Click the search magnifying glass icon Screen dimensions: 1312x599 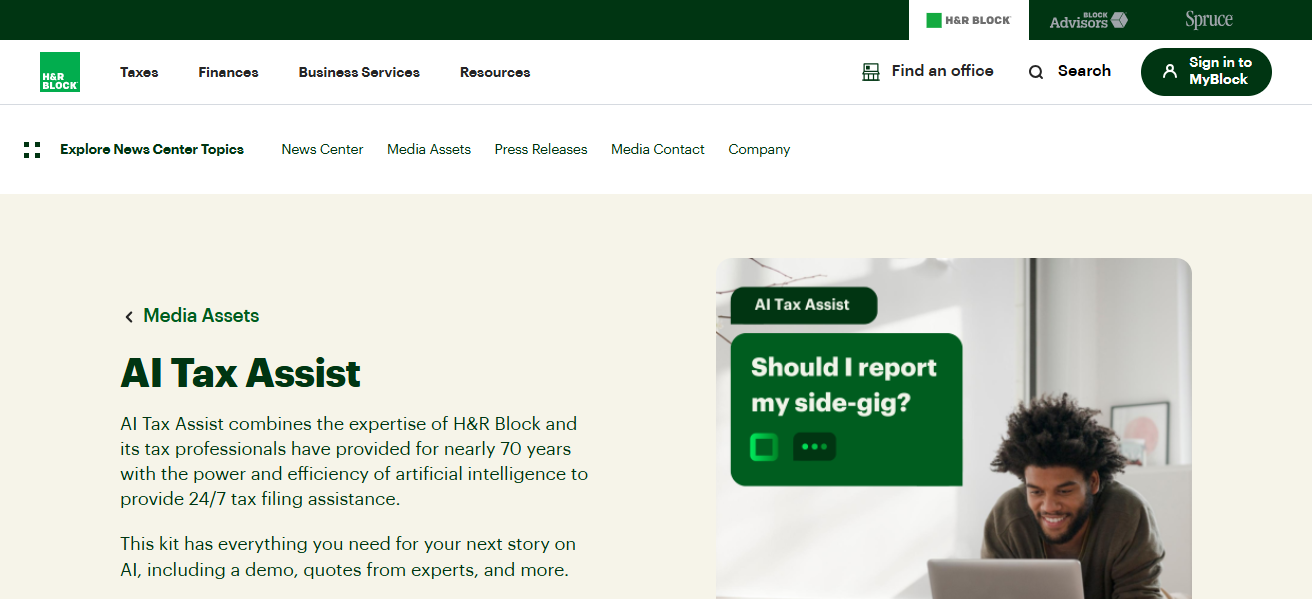(x=1035, y=71)
